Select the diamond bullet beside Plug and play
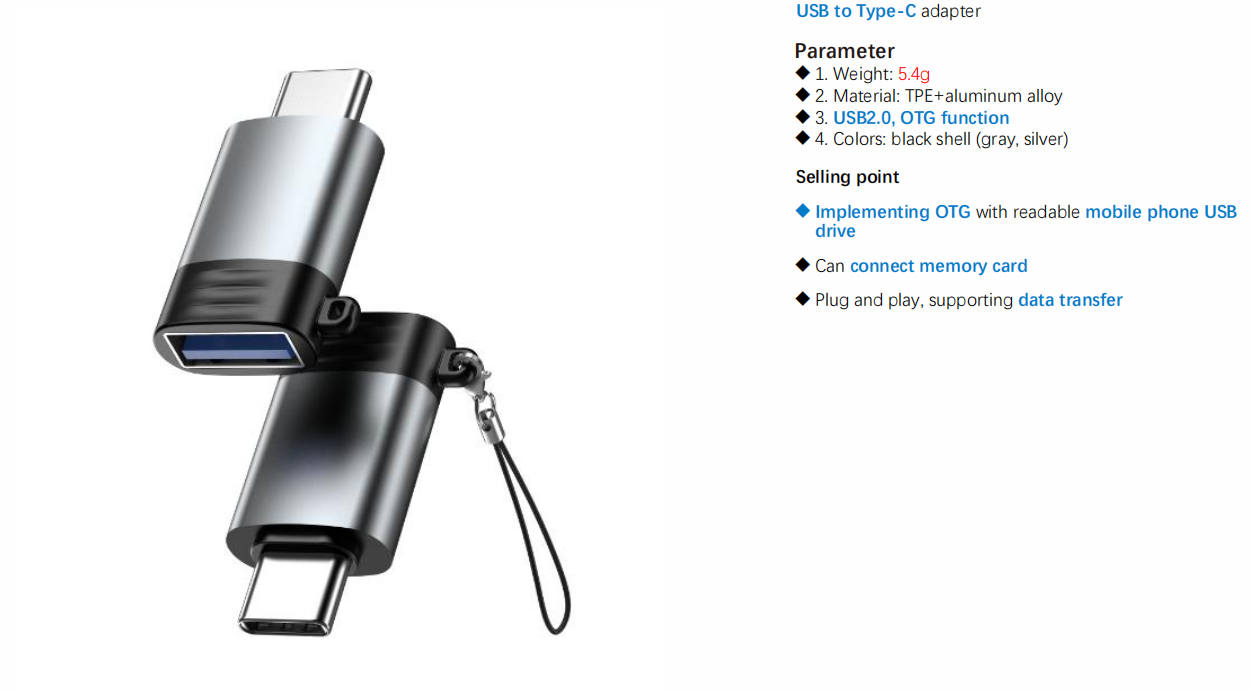This screenshot has width=1250, height=692. [x=802, y=299]
